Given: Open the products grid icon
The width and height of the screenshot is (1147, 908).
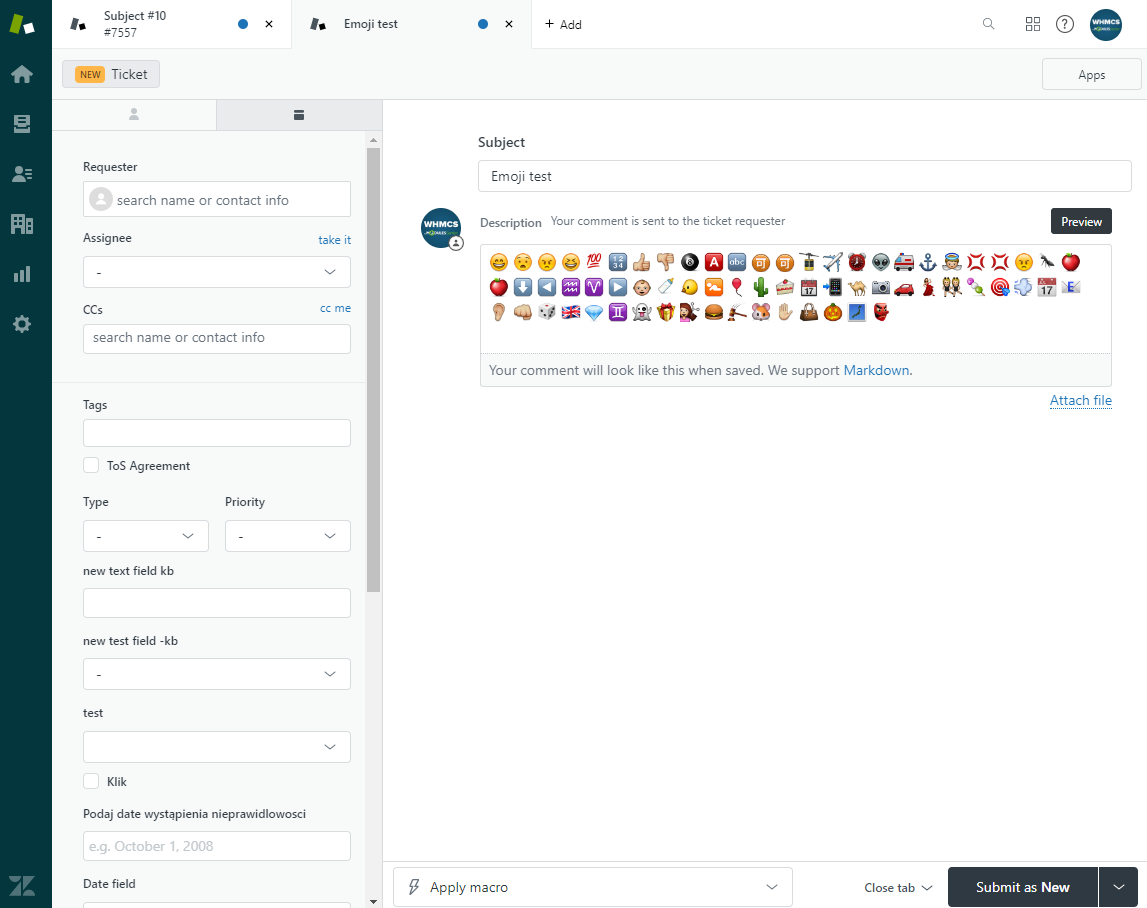Looking at the screenshot, I should pyautogui.click(x=1032, y=24).
